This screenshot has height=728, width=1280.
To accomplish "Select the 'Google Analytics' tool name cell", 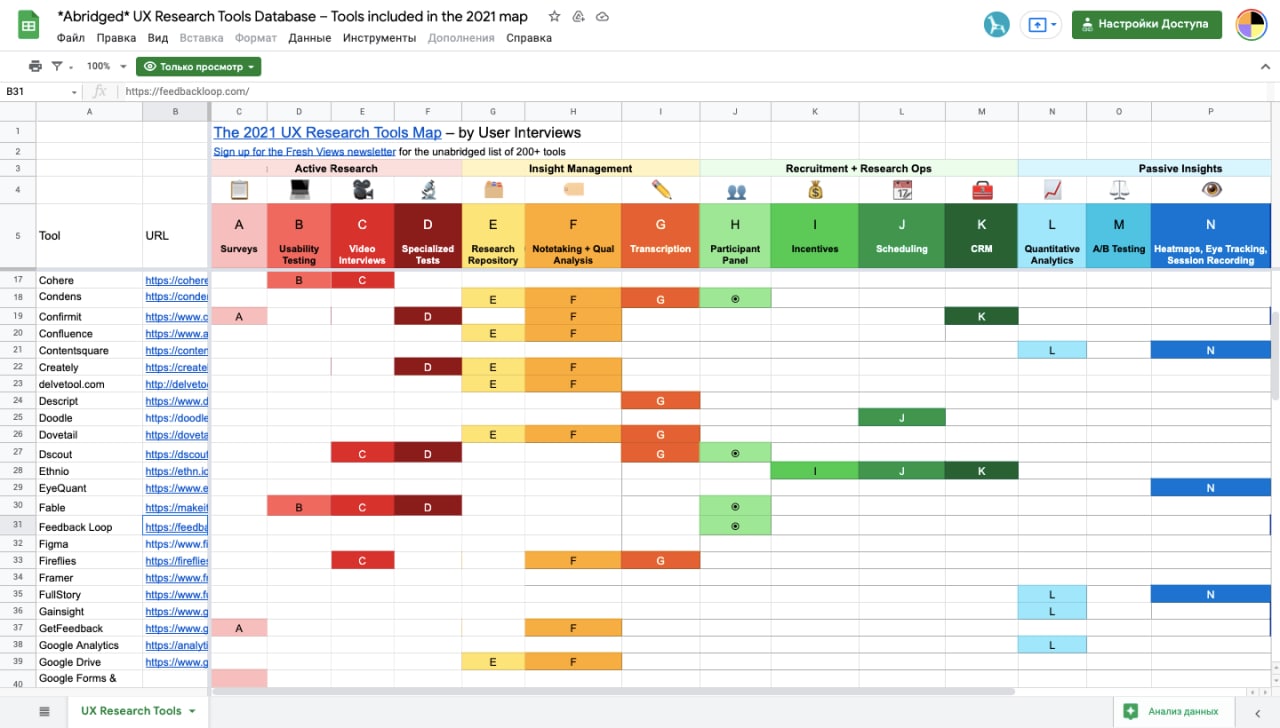I will [89, 645].
